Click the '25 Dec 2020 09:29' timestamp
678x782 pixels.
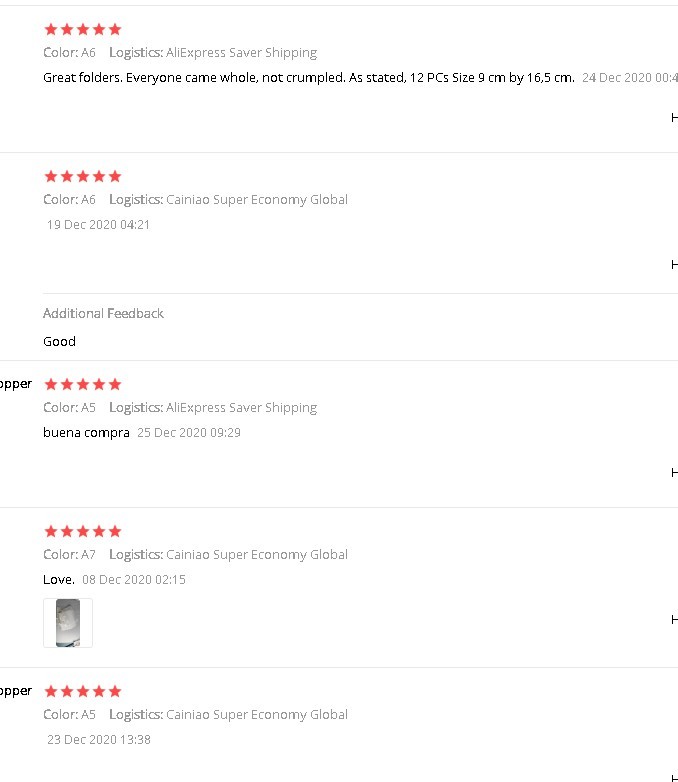click(188, 433)
